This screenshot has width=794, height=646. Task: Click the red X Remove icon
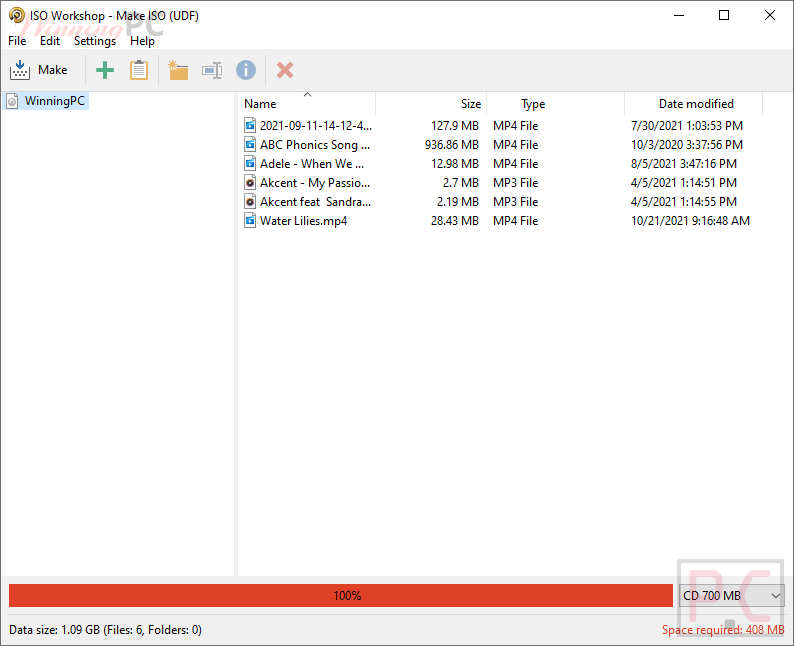285,70
